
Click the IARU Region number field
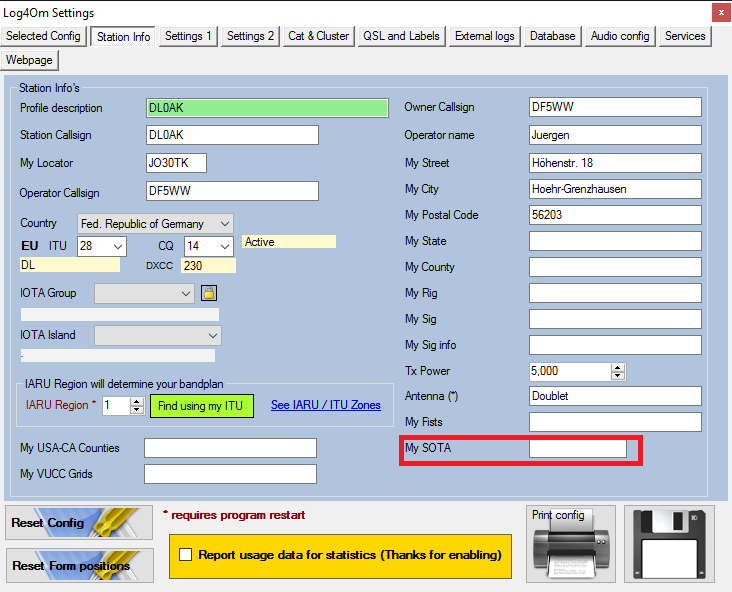pyautogui.click(x=116, y=406)
